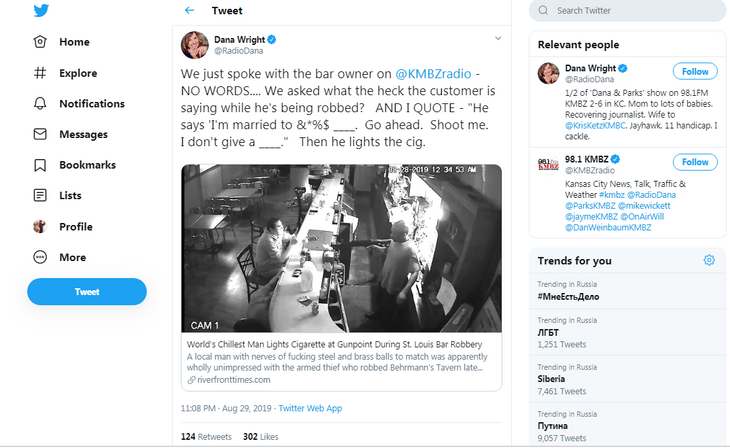The image size is (730, 448).
Task: Click the Notifications bell icon
Action: click(x=40, y=104)
